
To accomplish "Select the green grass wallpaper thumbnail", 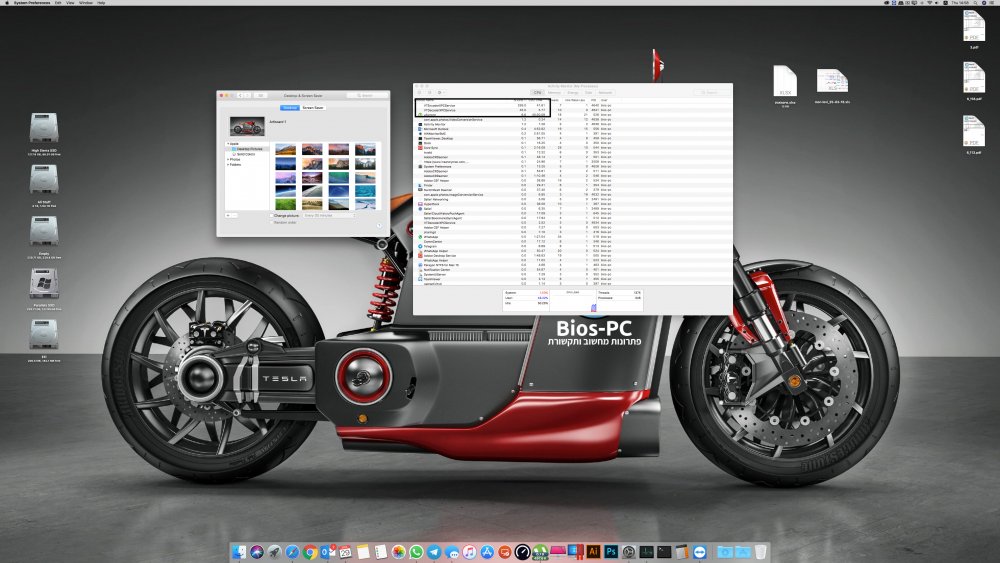I will click(286, 204).
